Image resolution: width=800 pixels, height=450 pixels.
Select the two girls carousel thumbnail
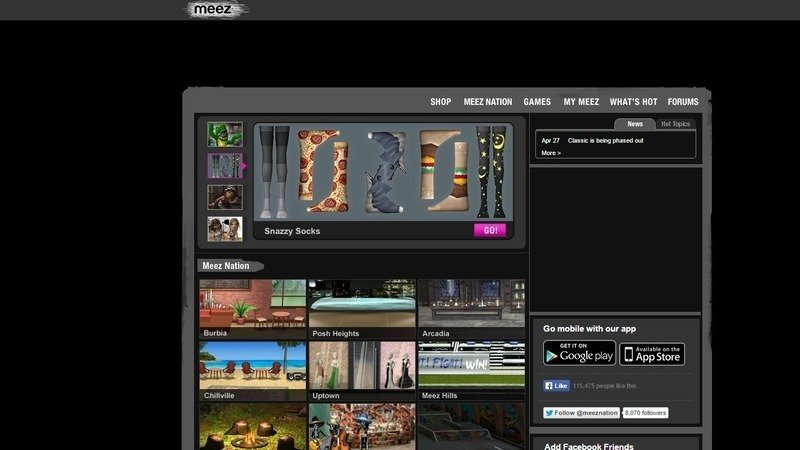pos(224,229)
